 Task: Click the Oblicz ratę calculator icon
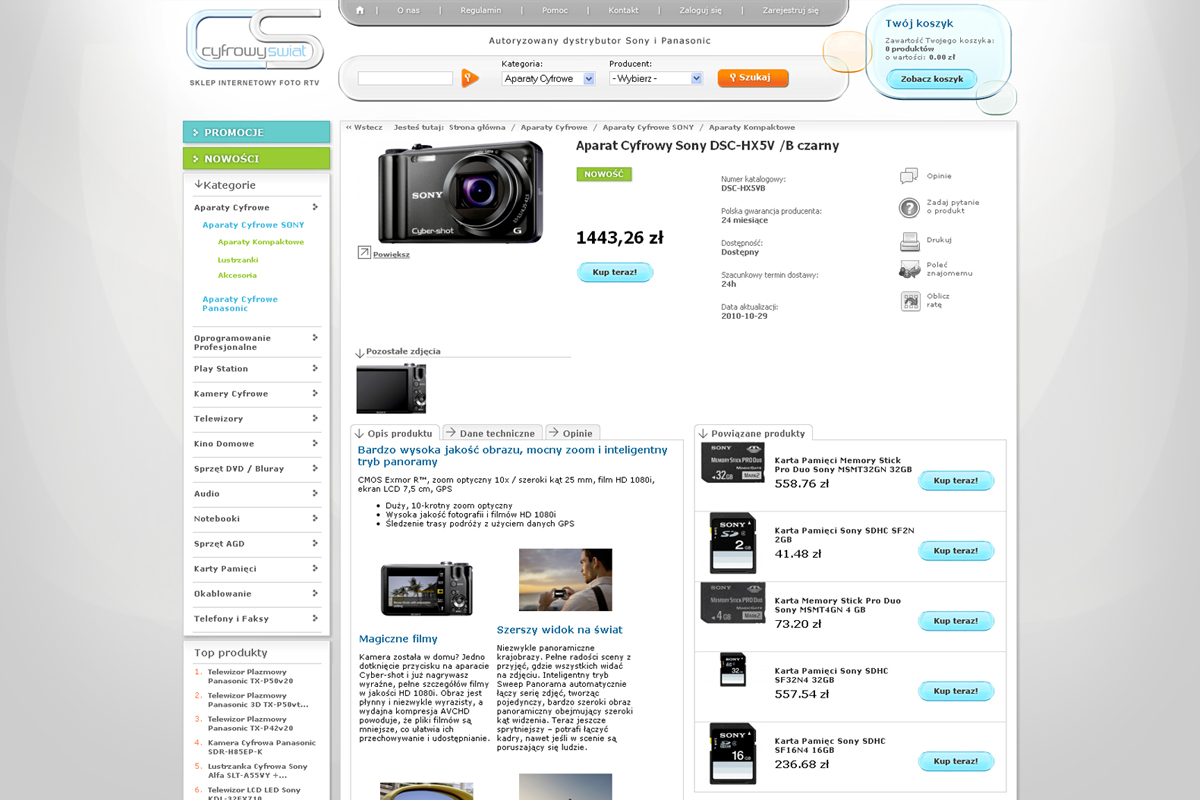click(909, 301)
